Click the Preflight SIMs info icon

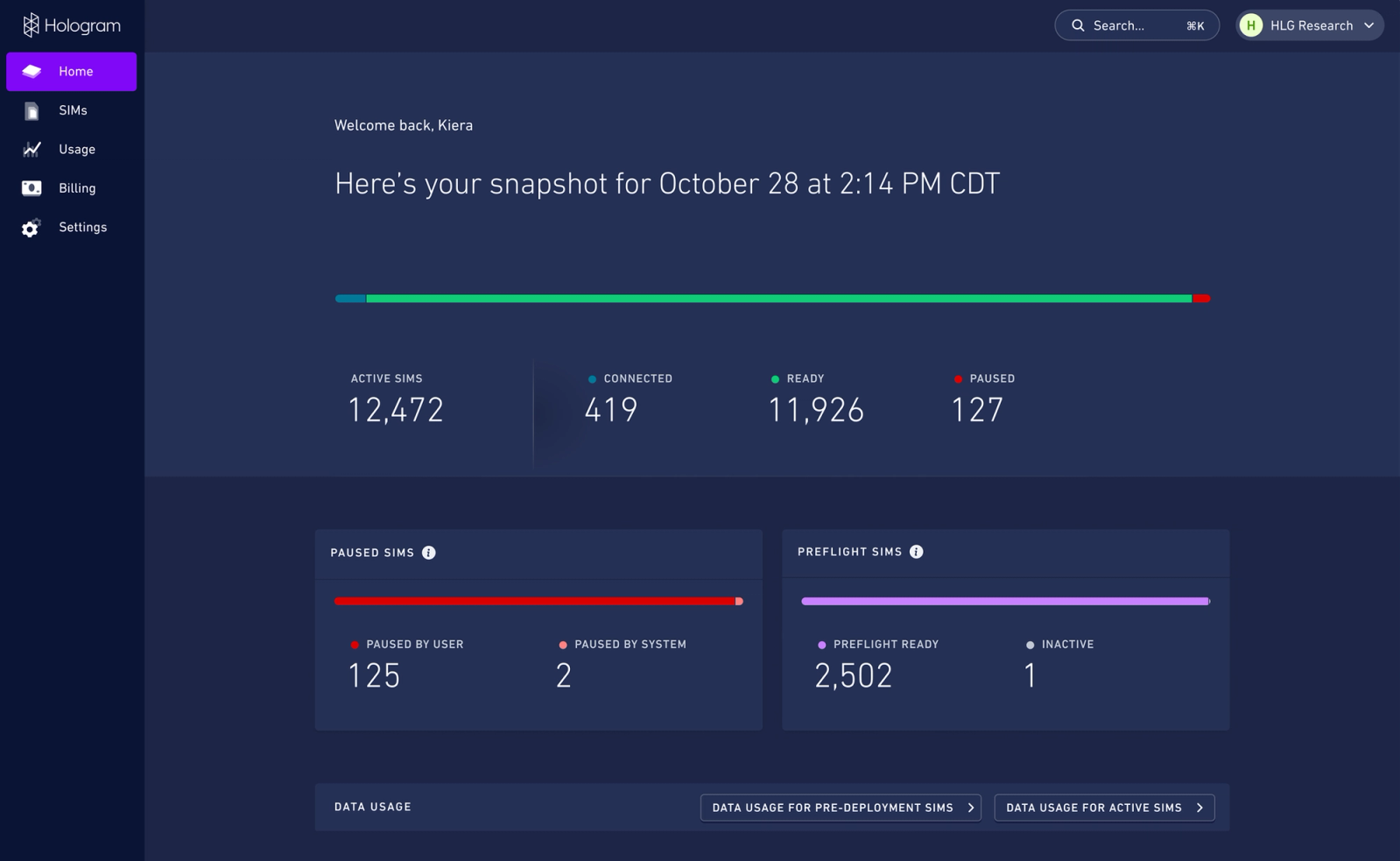pos(917,552)
